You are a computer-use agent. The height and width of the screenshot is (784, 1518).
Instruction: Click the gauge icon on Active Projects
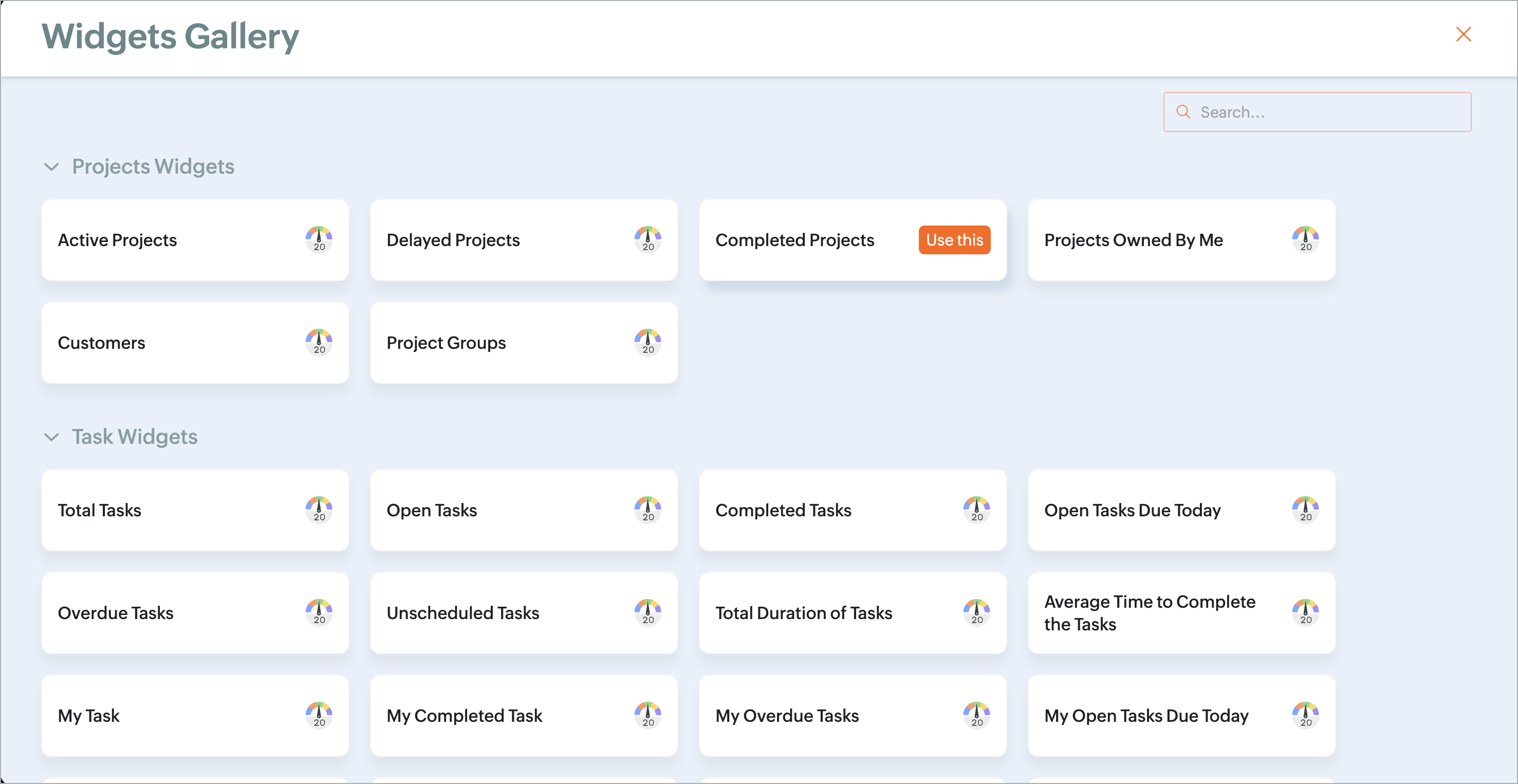tap(319, 239)
